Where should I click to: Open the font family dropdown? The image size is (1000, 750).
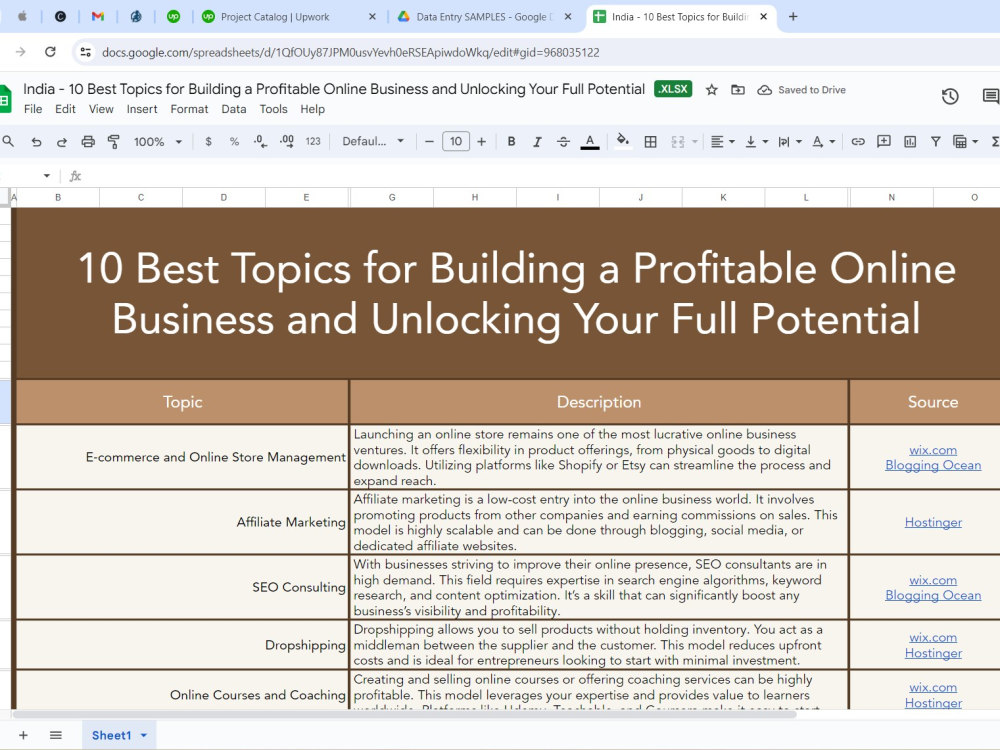tap(373, 142)
